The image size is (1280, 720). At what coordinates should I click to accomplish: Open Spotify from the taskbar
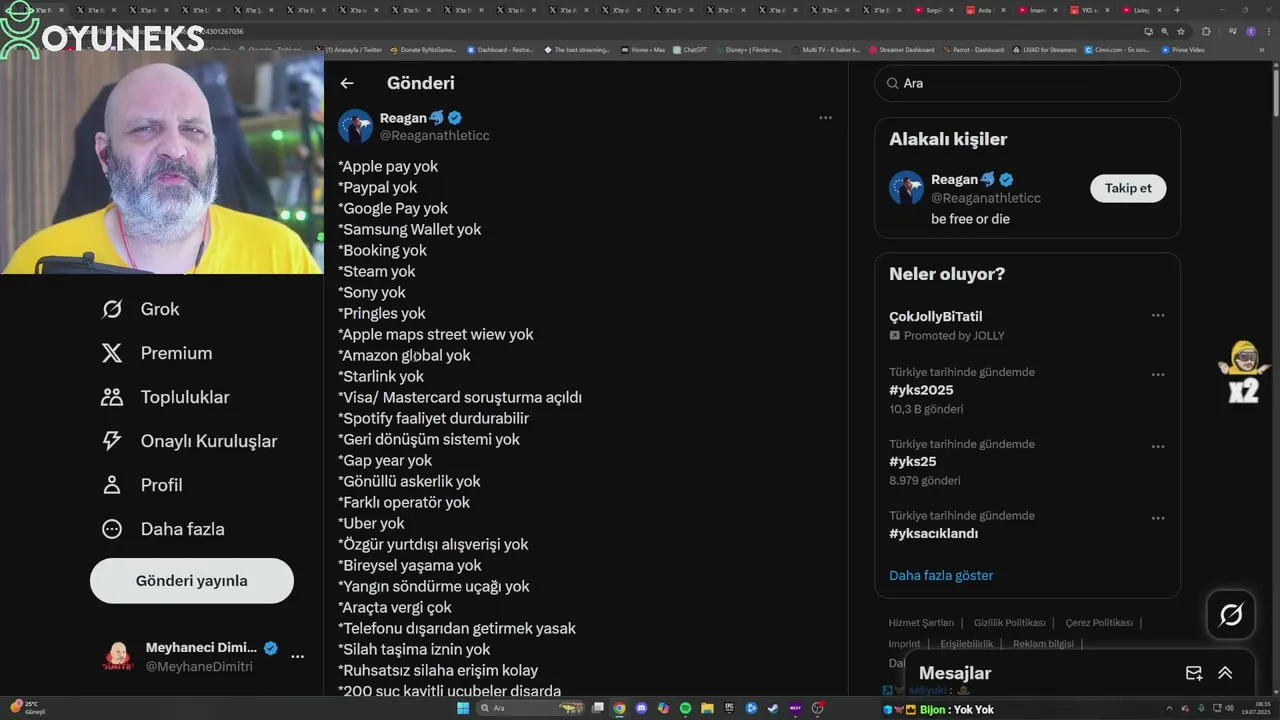(685, 708)
